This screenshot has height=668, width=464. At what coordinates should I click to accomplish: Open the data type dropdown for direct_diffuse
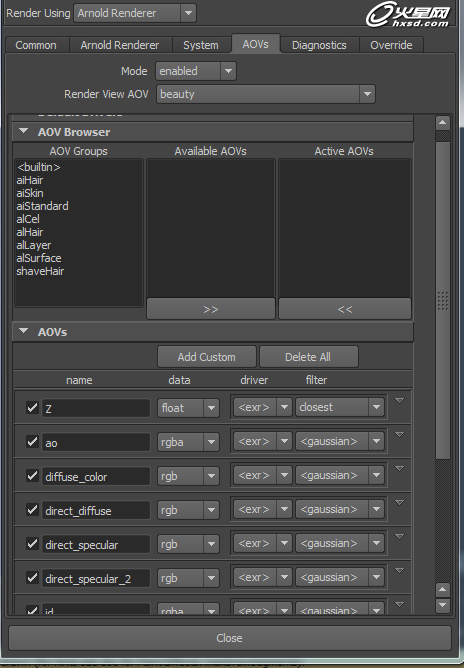coord(188,510)
